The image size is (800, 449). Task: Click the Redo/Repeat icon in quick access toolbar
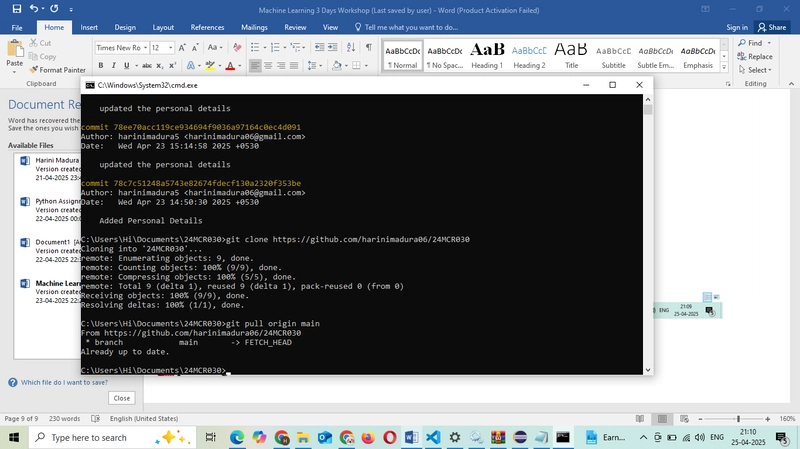(54, 9)
